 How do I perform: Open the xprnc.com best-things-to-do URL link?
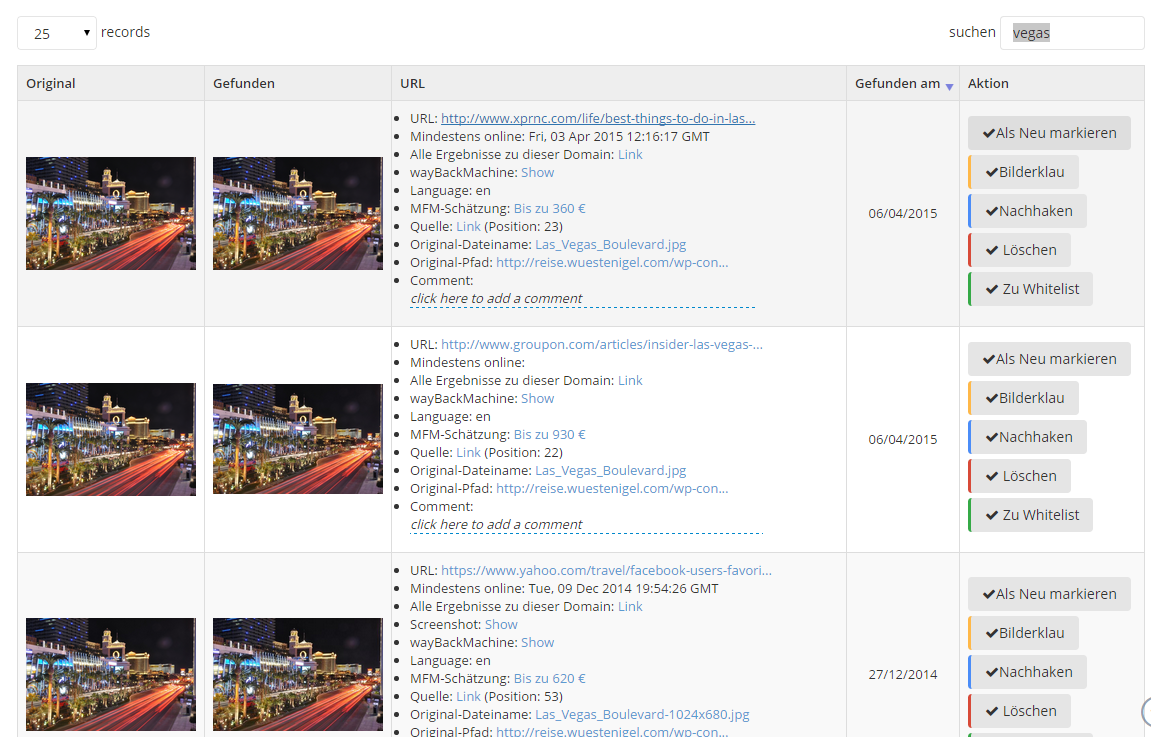point(598,118)
